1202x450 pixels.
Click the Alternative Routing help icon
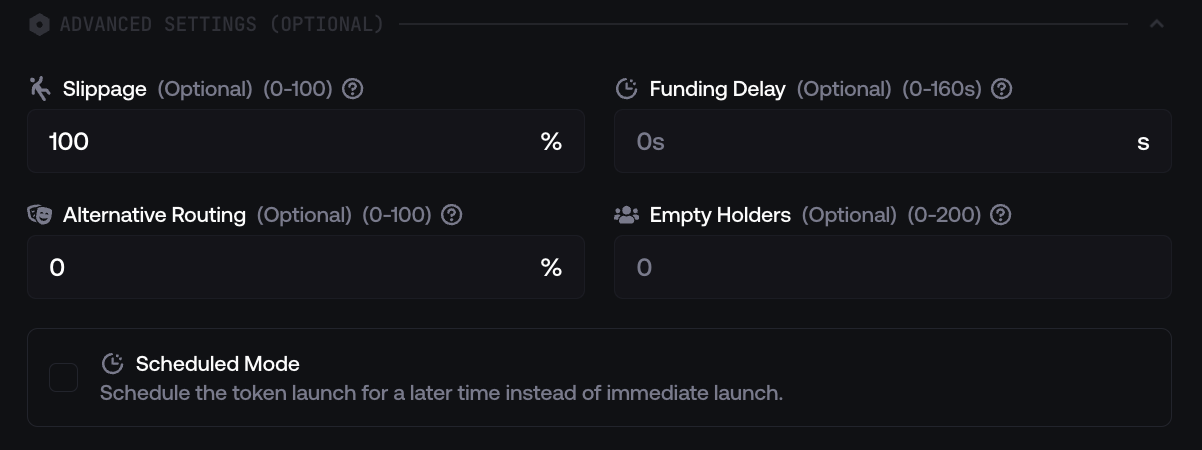451,215
